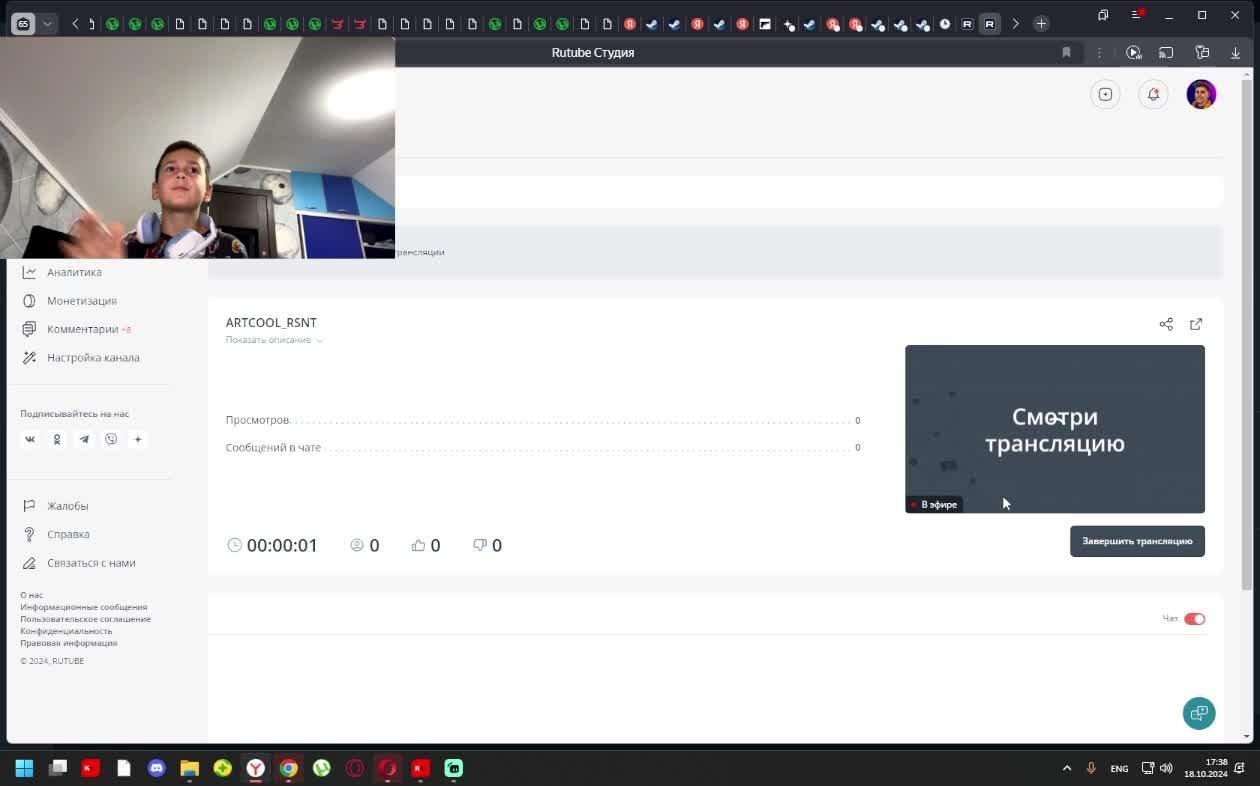1260x786 pixels.
Task: Toggle the Чат switch off
Action: [1195, 619]
